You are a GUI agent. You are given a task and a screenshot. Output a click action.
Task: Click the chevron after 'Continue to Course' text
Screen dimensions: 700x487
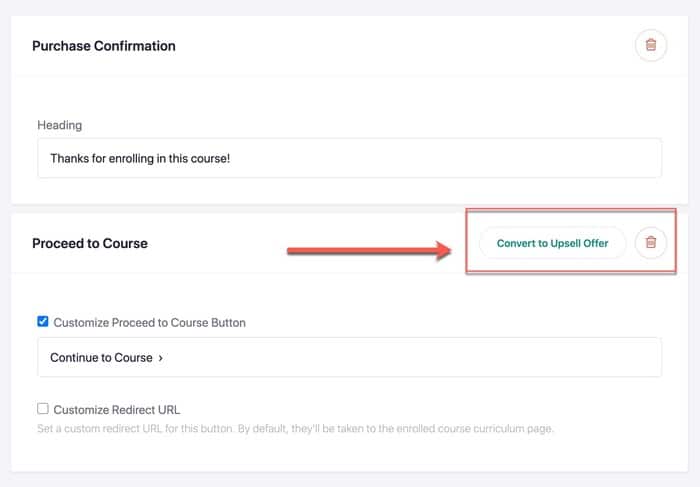(x=160, y=358)
